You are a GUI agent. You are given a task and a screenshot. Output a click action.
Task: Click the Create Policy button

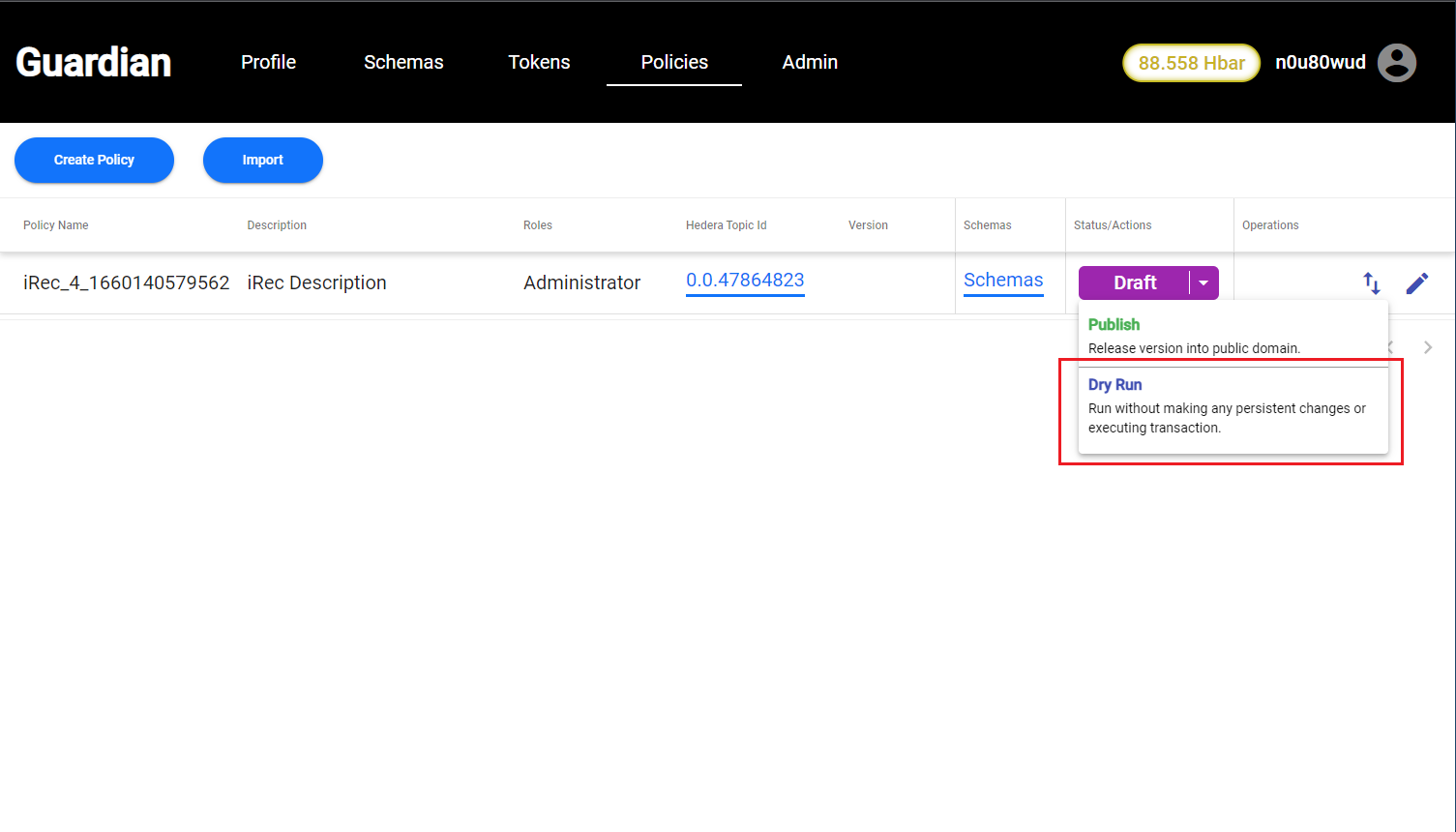pyautogui.click(x=94, y=160)
